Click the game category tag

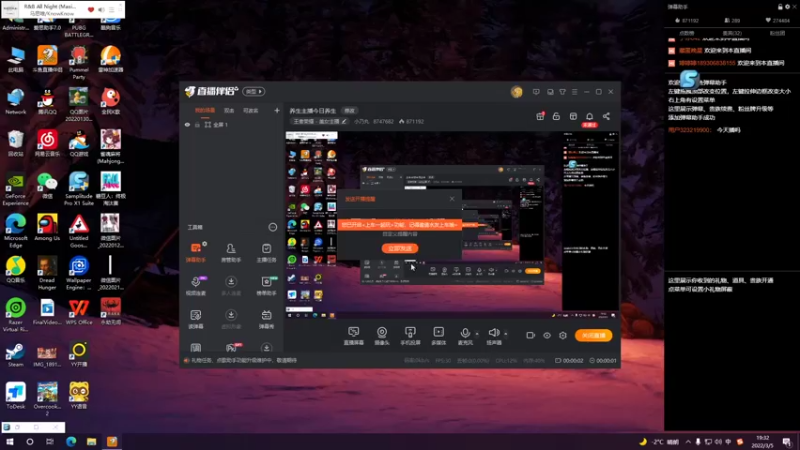[x=319, y=121]
